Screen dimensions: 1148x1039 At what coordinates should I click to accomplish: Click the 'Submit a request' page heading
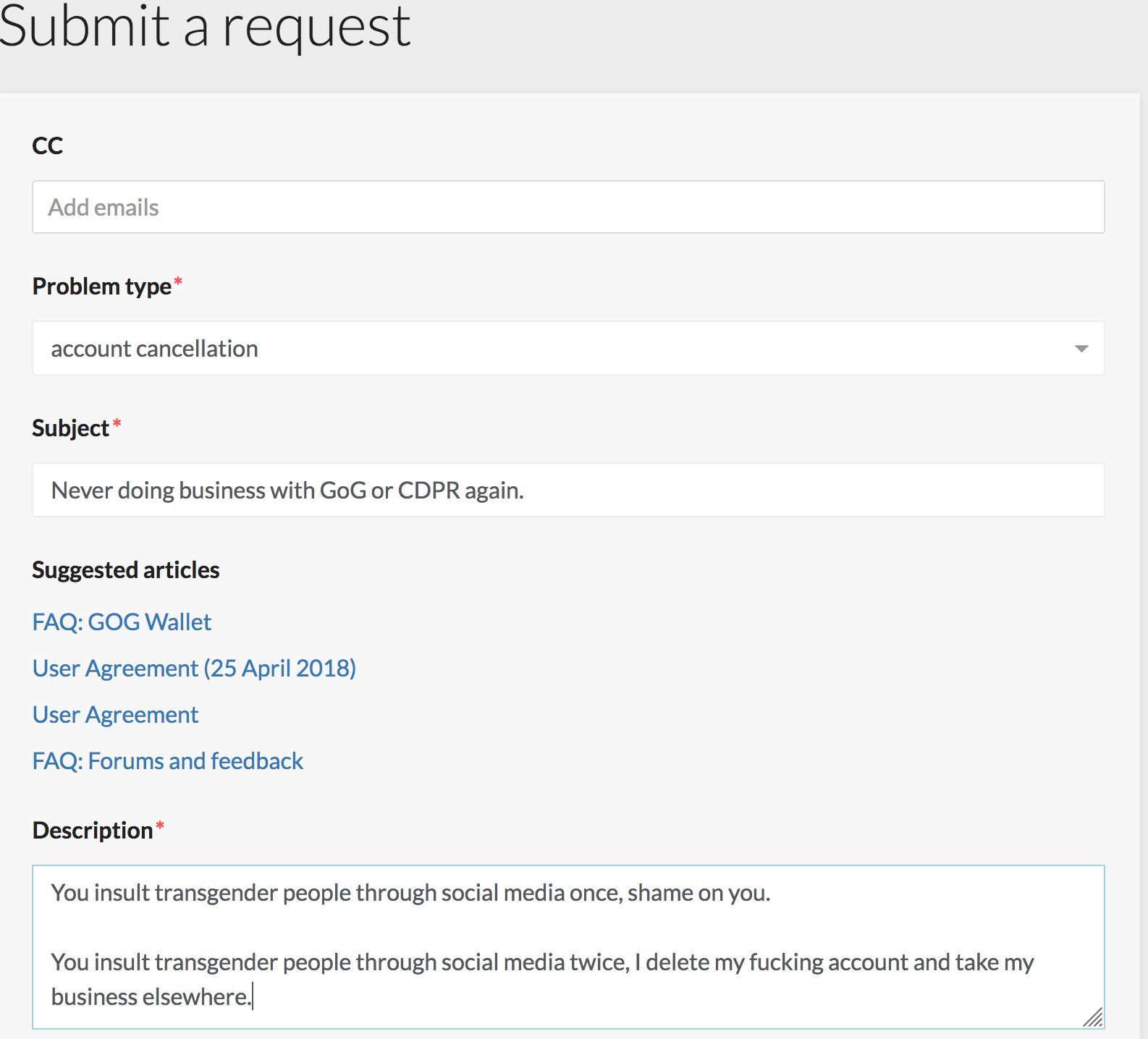(x=205, y=27)
